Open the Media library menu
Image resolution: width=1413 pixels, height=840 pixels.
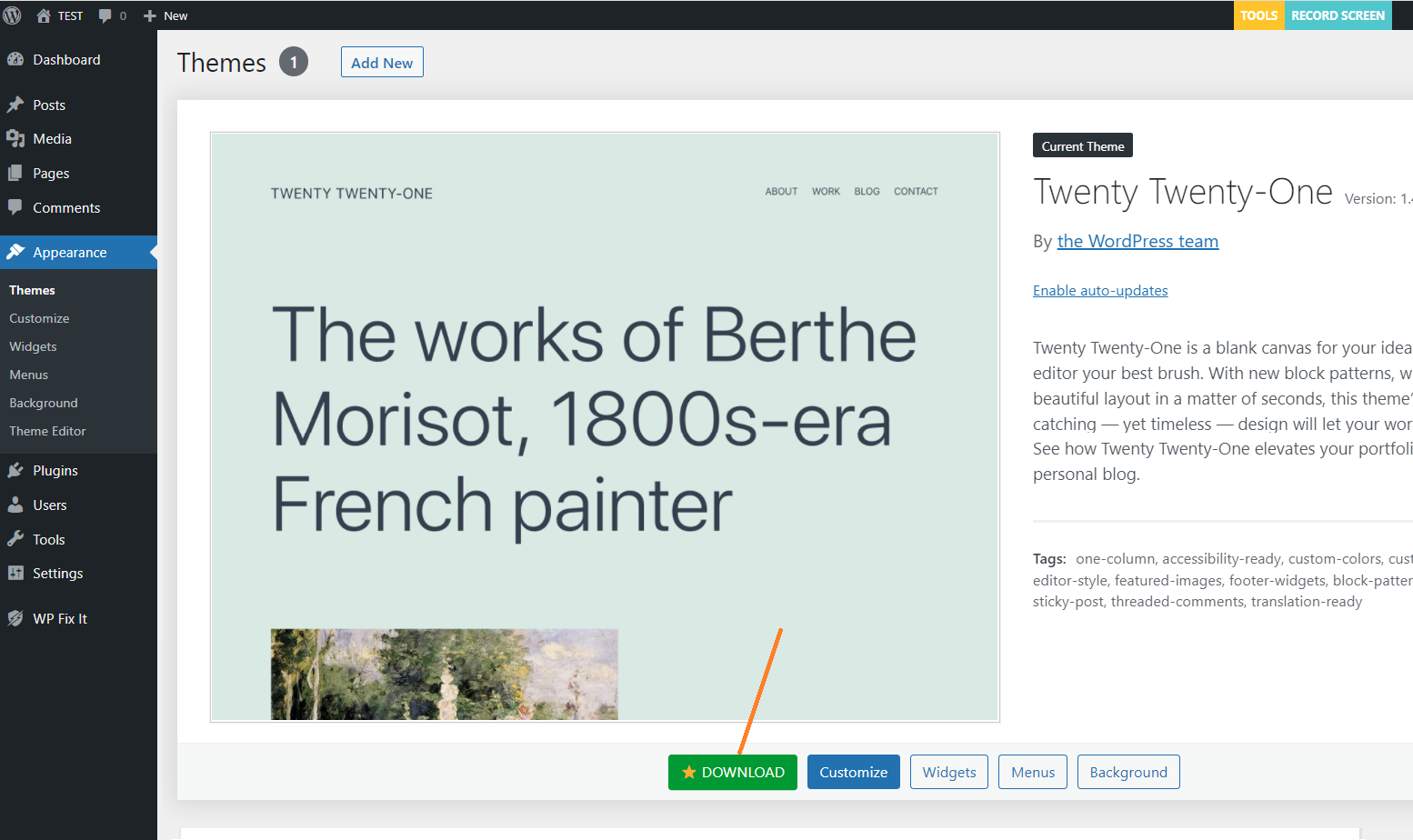click(78, 138)
